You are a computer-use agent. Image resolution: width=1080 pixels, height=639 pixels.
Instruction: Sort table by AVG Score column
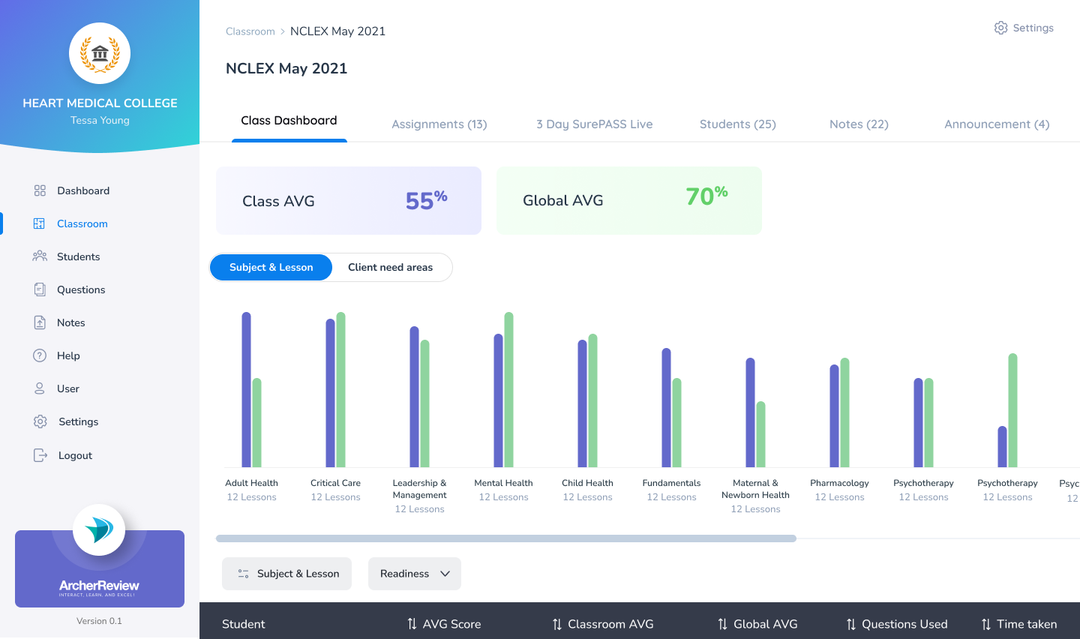coord(443,624)
